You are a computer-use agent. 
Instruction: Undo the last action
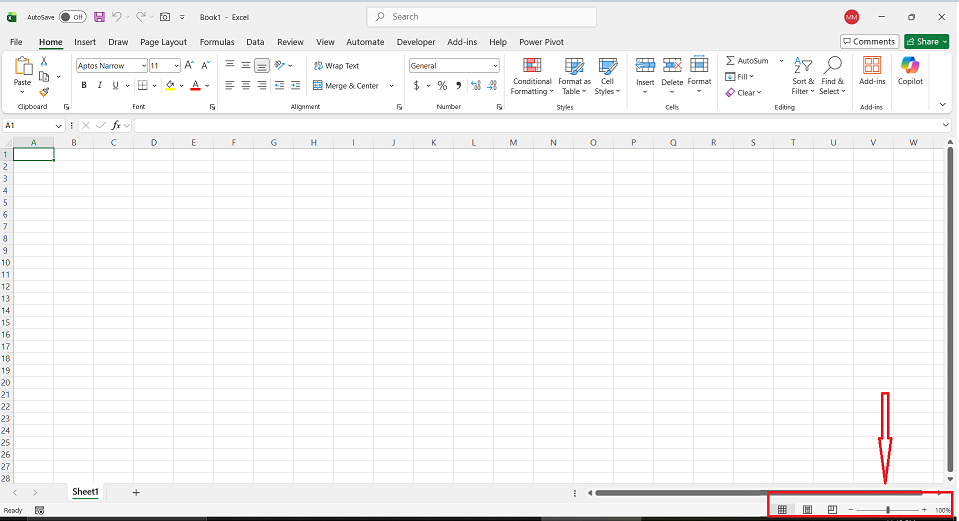[117, 17]
